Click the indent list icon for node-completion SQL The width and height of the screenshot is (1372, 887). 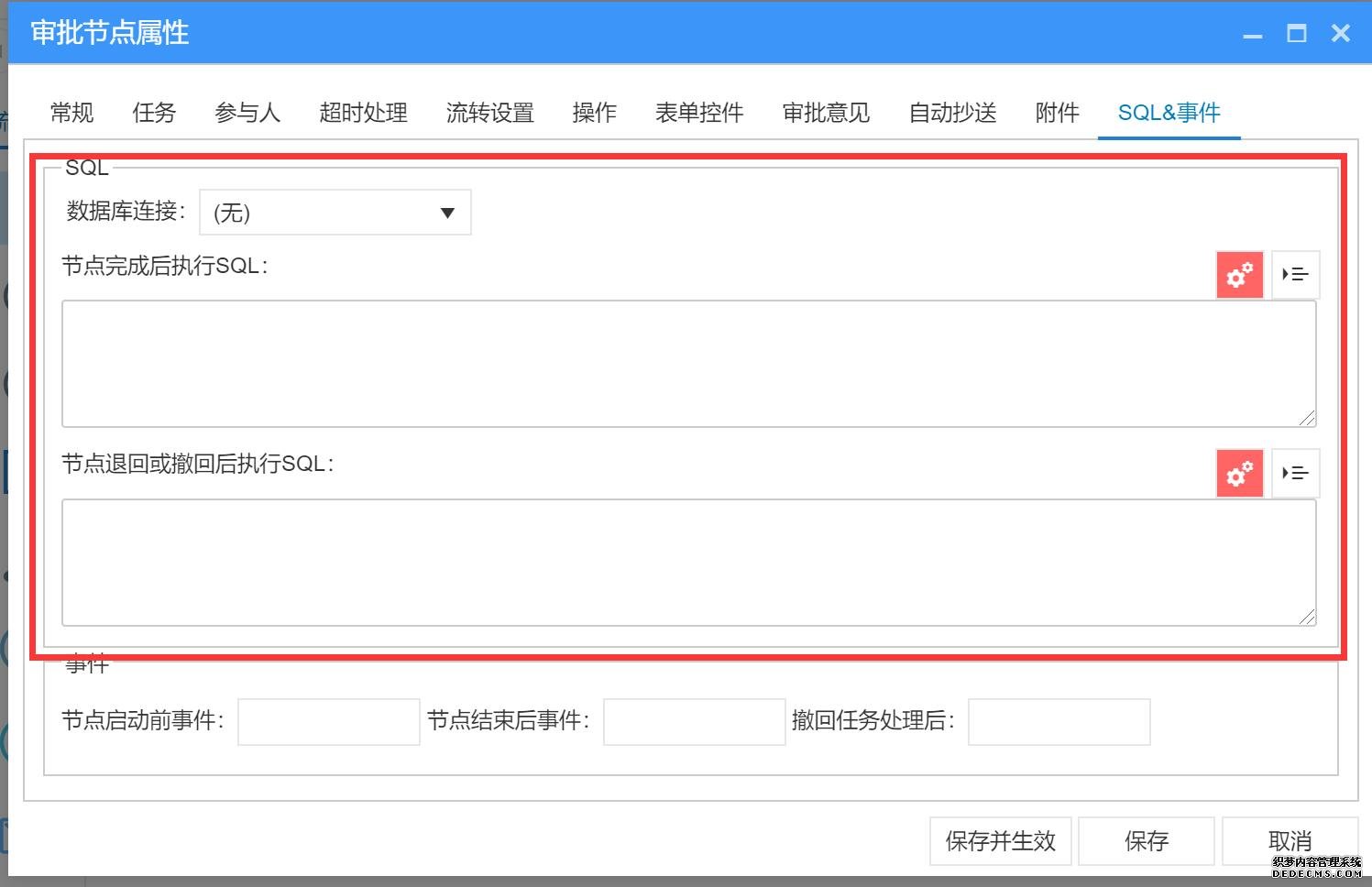(x=1295, y=275)
